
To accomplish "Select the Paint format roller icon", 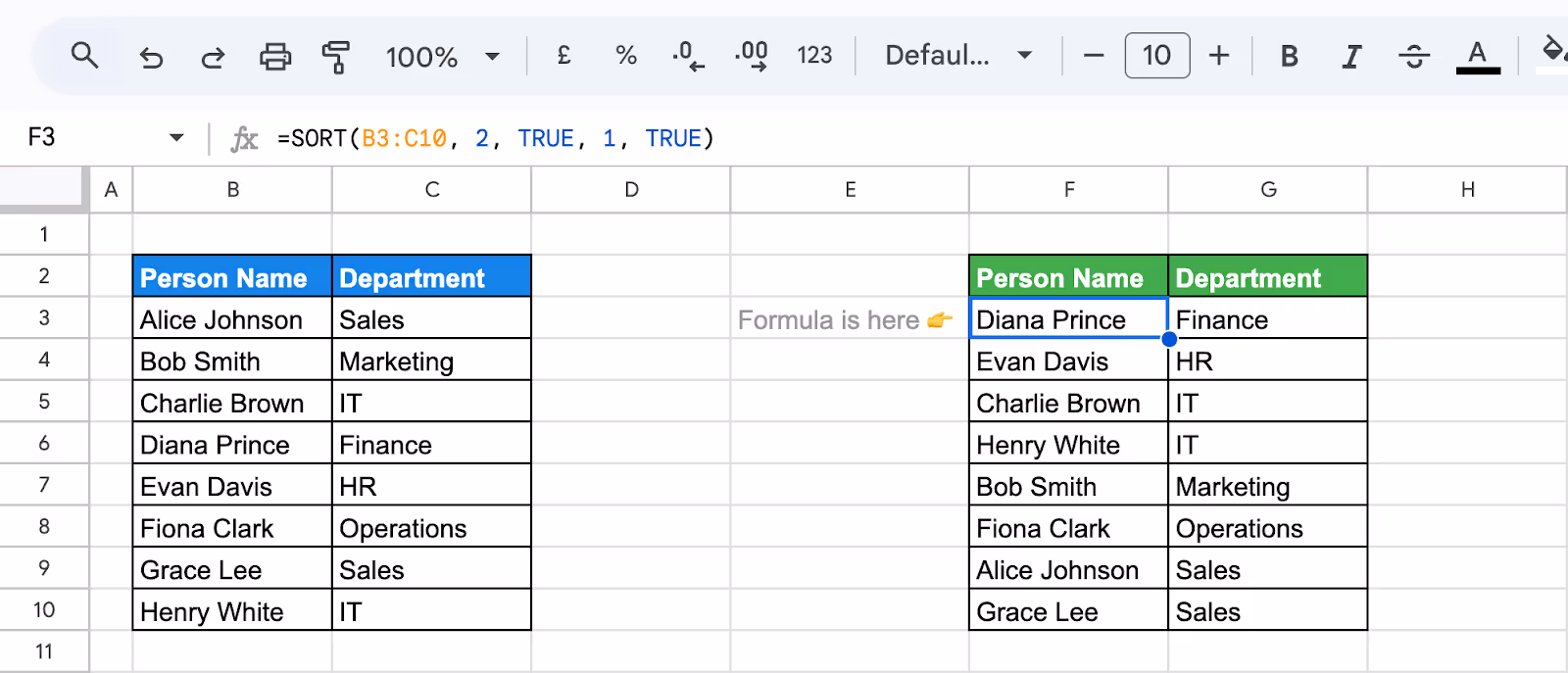I will (x=336, y=57).
